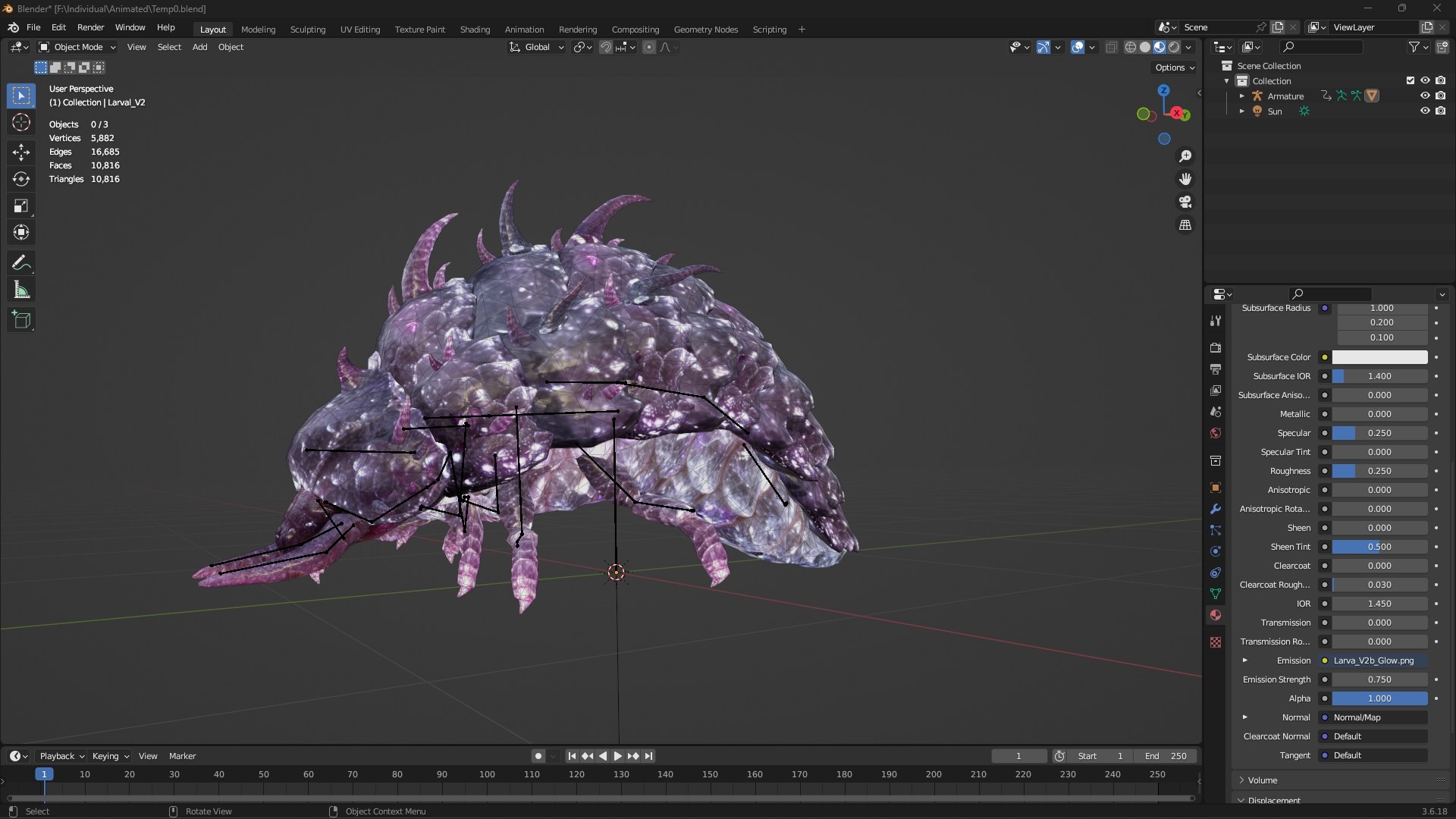The width and height of the screenshot is (1456, 819).
Task: Select the Annotate tool
Action: pyautogui.click(x=21, y=263)
